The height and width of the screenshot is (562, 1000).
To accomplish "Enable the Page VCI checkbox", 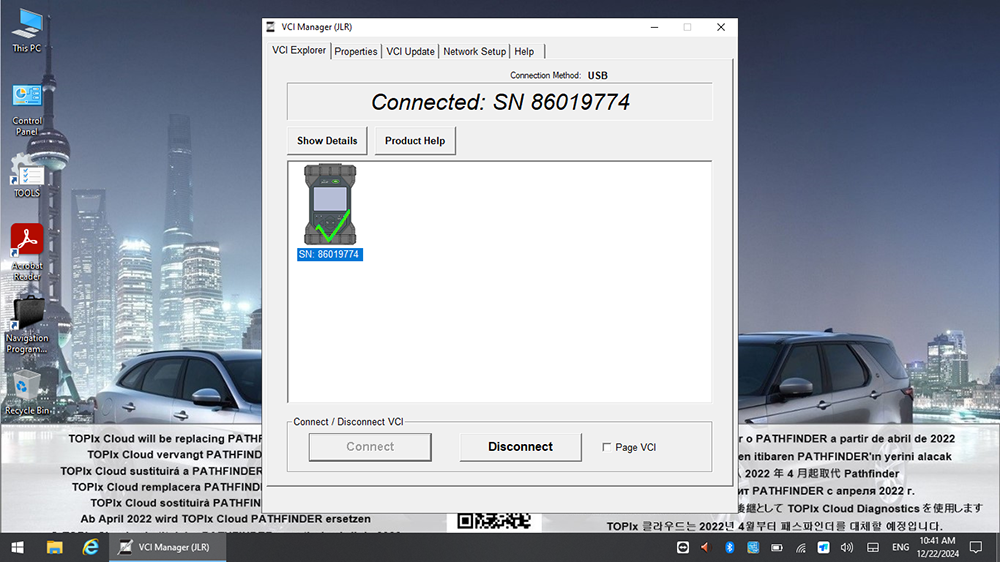I will point(607,447).
